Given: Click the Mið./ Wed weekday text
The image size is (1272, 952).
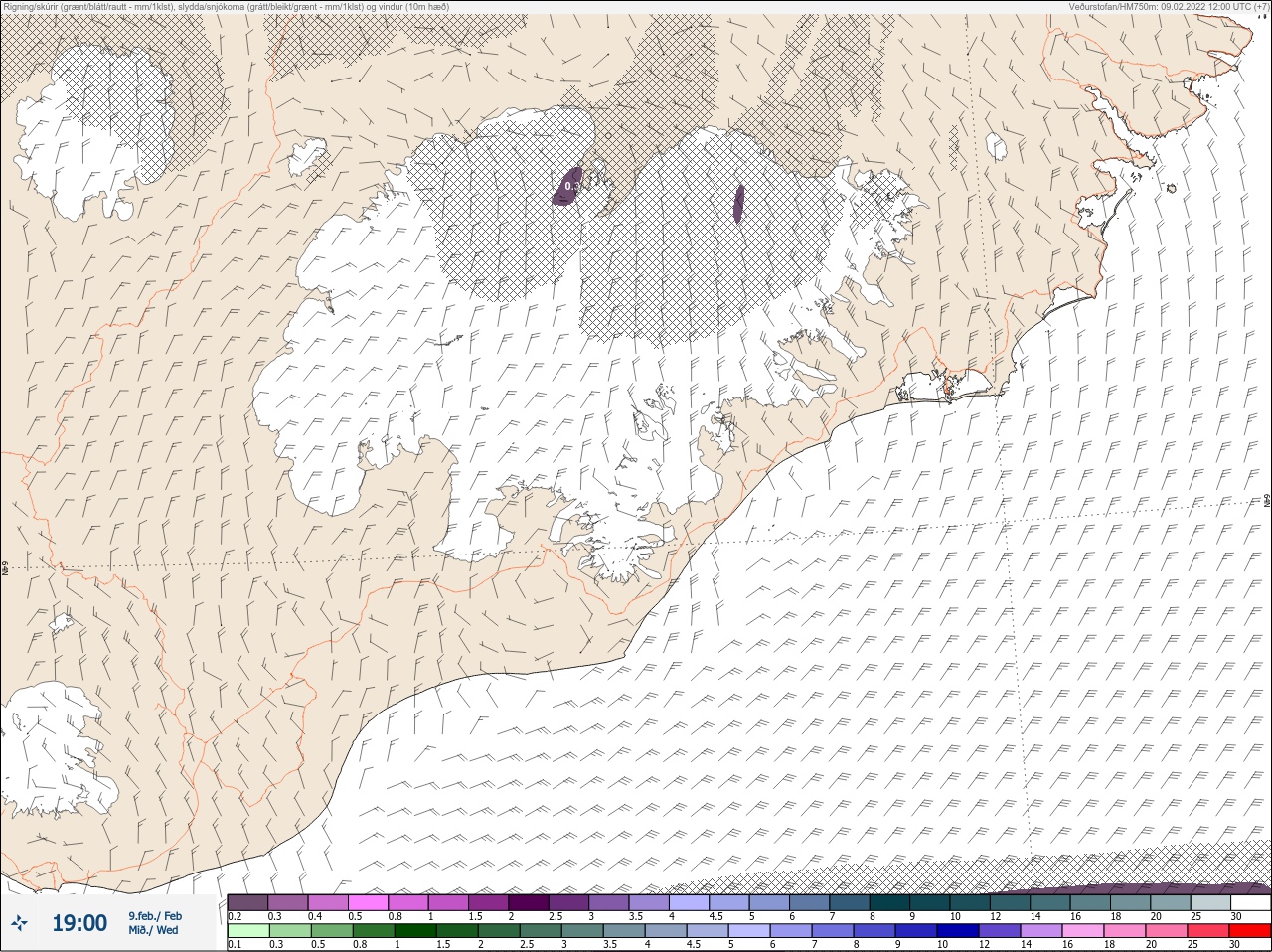Looking at the screenshot, I should click(153, 930).
